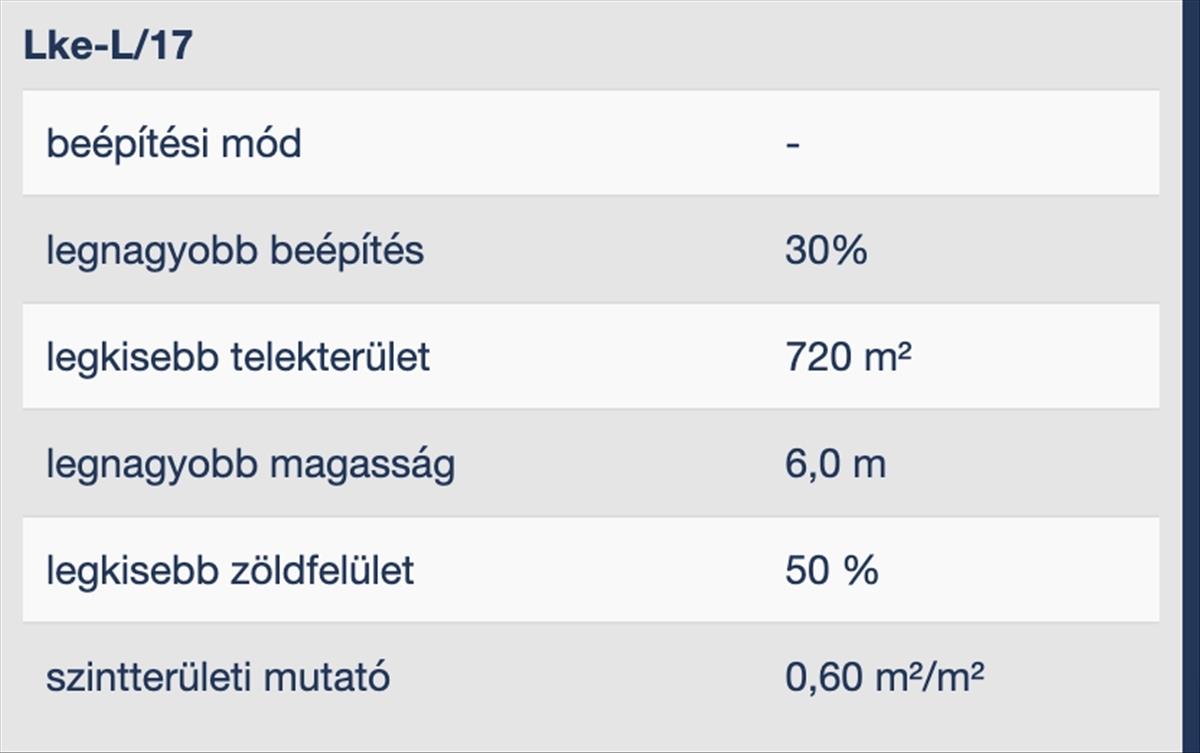
Task: Click the dash value for beépítési mód
Action: point(793,144)
